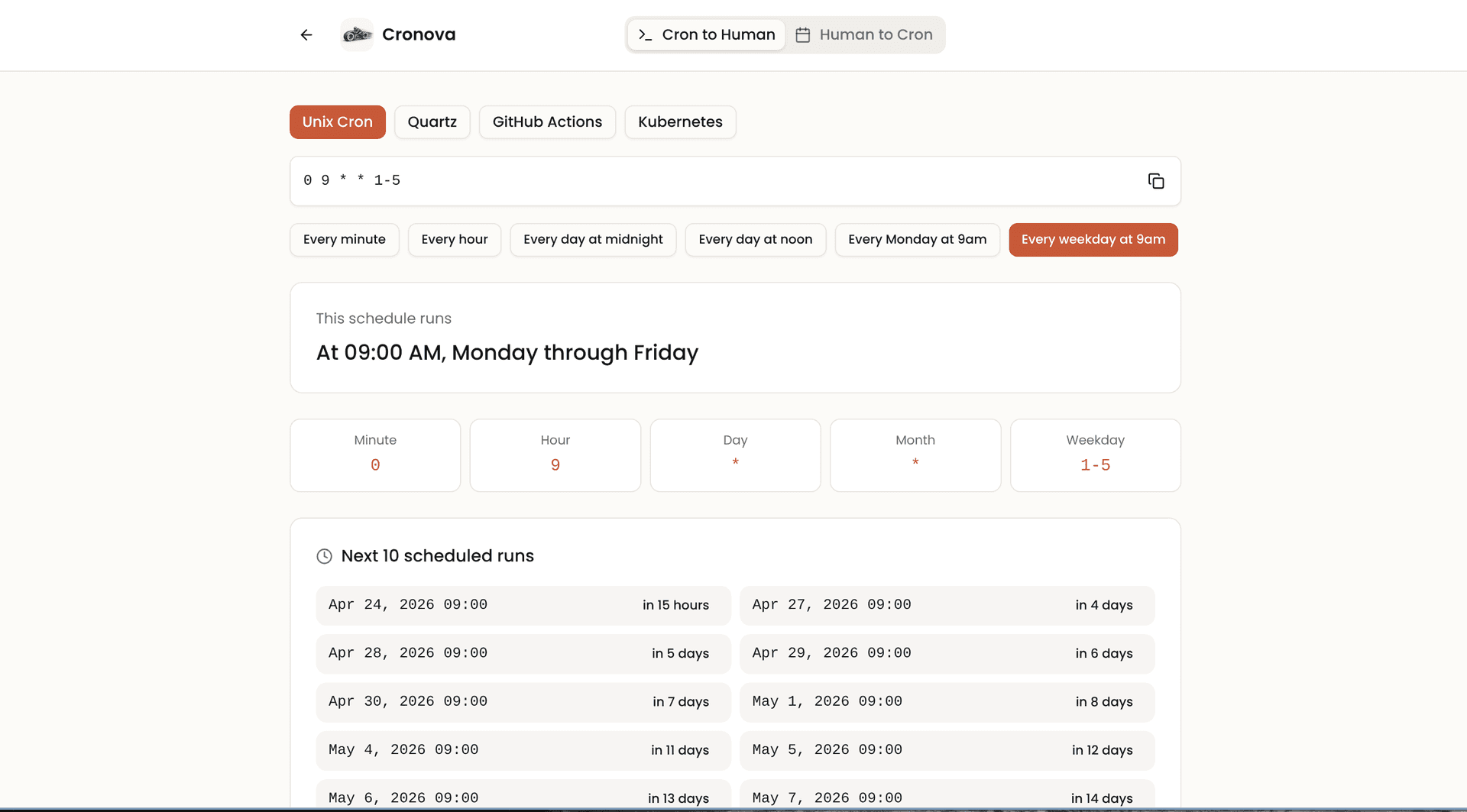Choose Every day at noon preset

756,240
